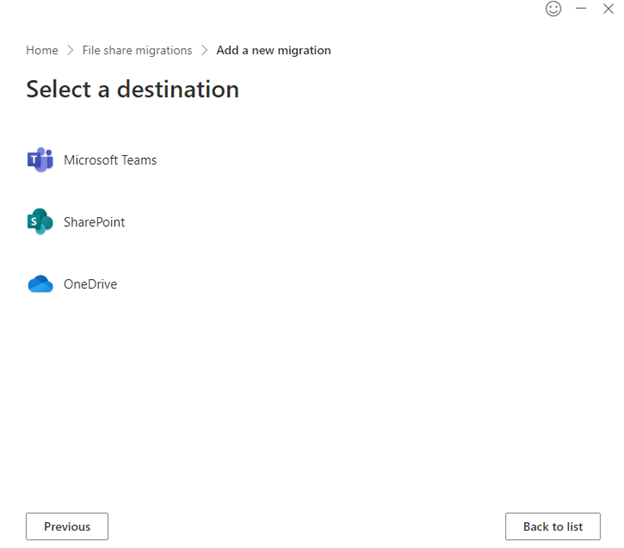This screenshot has width=624, height=548.
Task: Minimize the migration tool window
Action: pyautogui.click(x=581, y=9)
